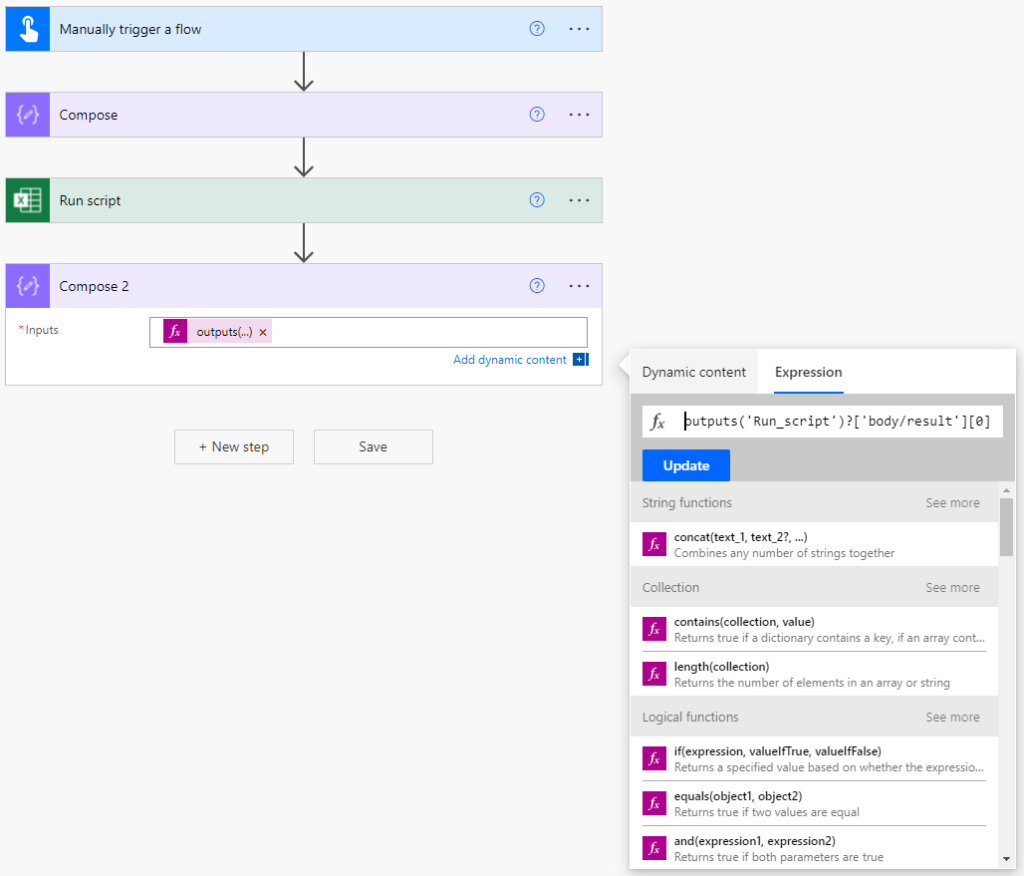Screen dimensions: 1024x876
Task: Open help for the Run script step
Action: [537, 200]
